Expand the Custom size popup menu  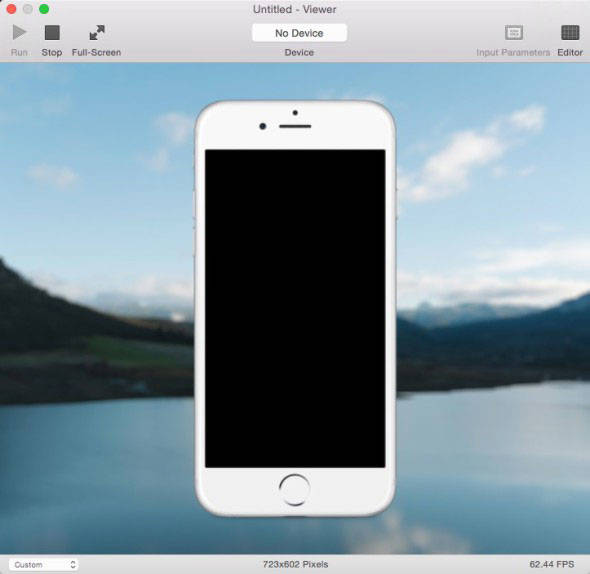43,565
